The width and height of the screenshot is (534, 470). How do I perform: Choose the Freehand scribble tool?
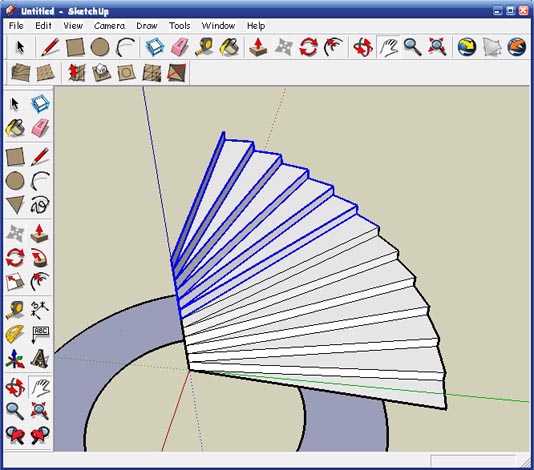pos(40,205)
